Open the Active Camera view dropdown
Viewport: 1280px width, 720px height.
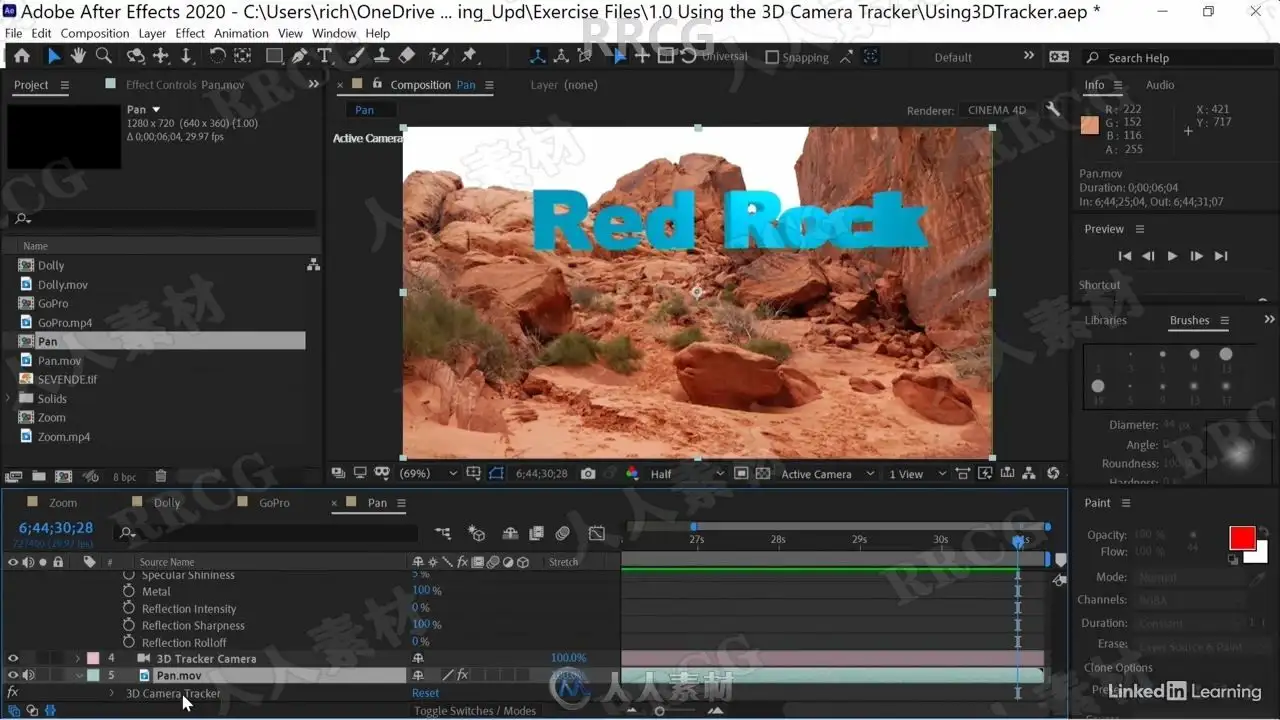(x=827, y=474)
